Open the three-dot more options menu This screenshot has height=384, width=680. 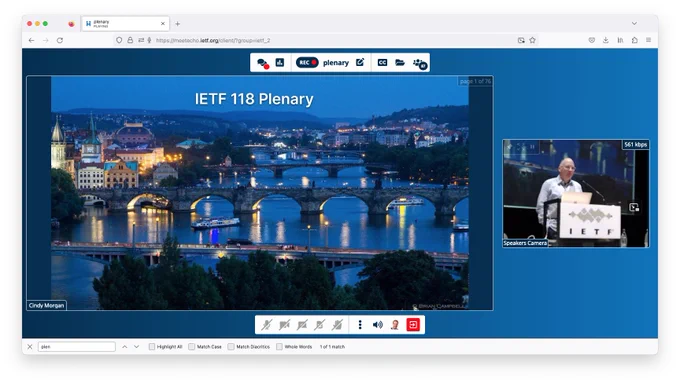click(360, 325)
